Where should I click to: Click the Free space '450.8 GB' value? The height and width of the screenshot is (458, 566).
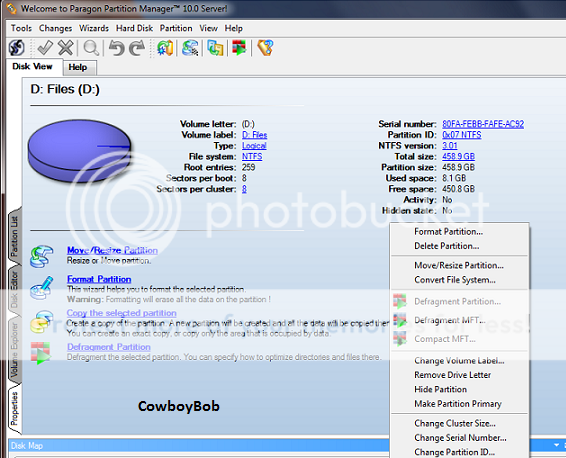[458, 189]
